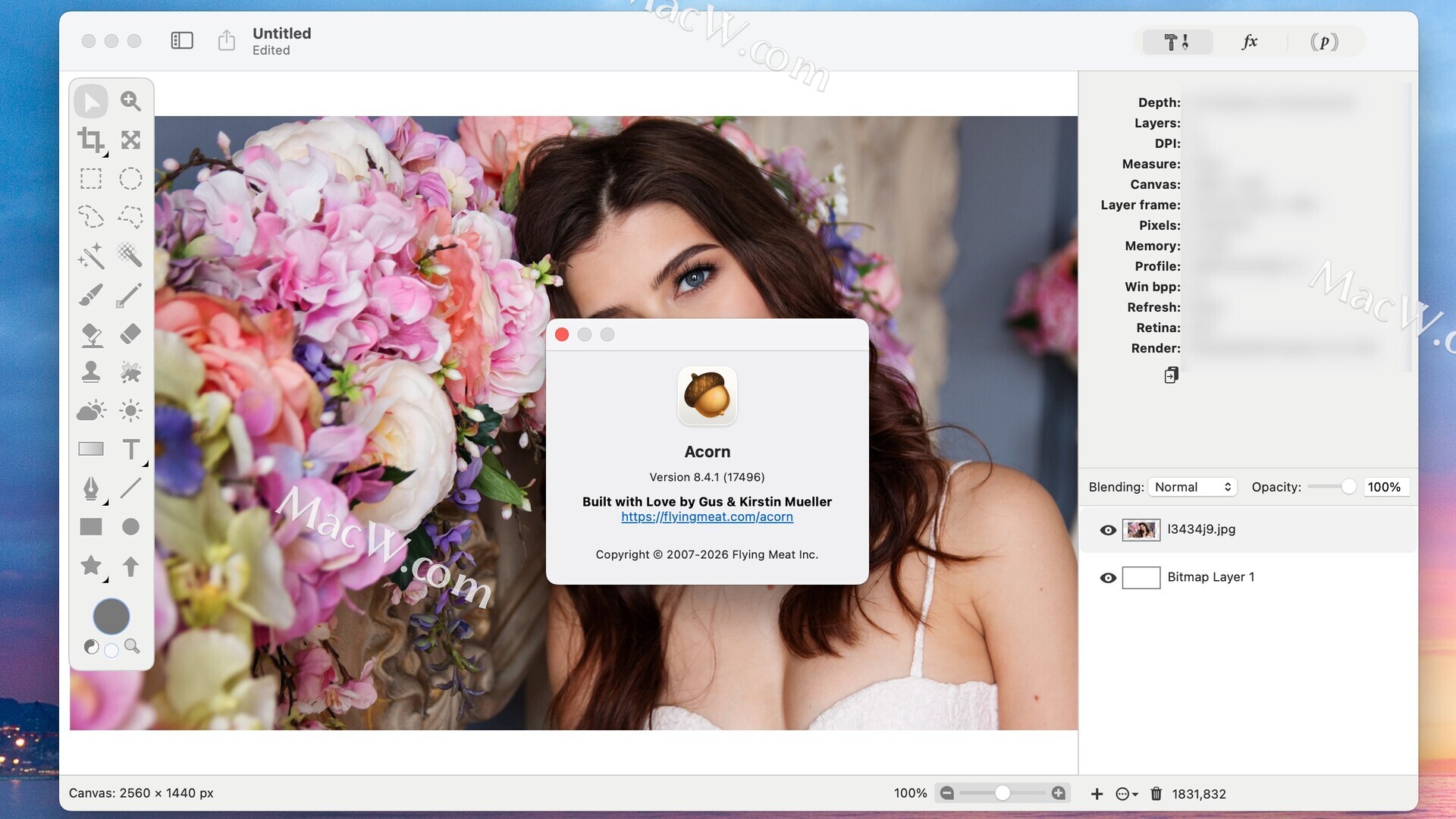This screenshot has height=819, width=1456.
Task: Select the Crop tool
Action: click(x=91, y=140)
